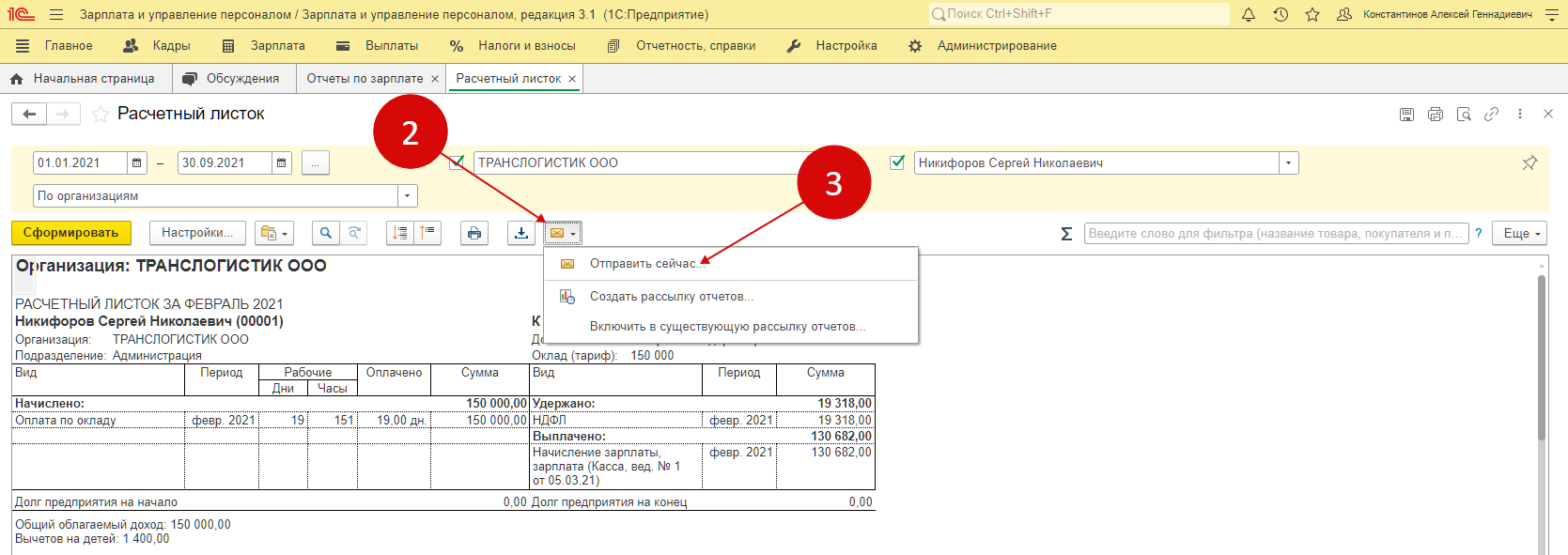This screenshot has width=1568, height=555.
Task: Open calendar picker for start date 01.01.2021
Action: tap(137, 163)
